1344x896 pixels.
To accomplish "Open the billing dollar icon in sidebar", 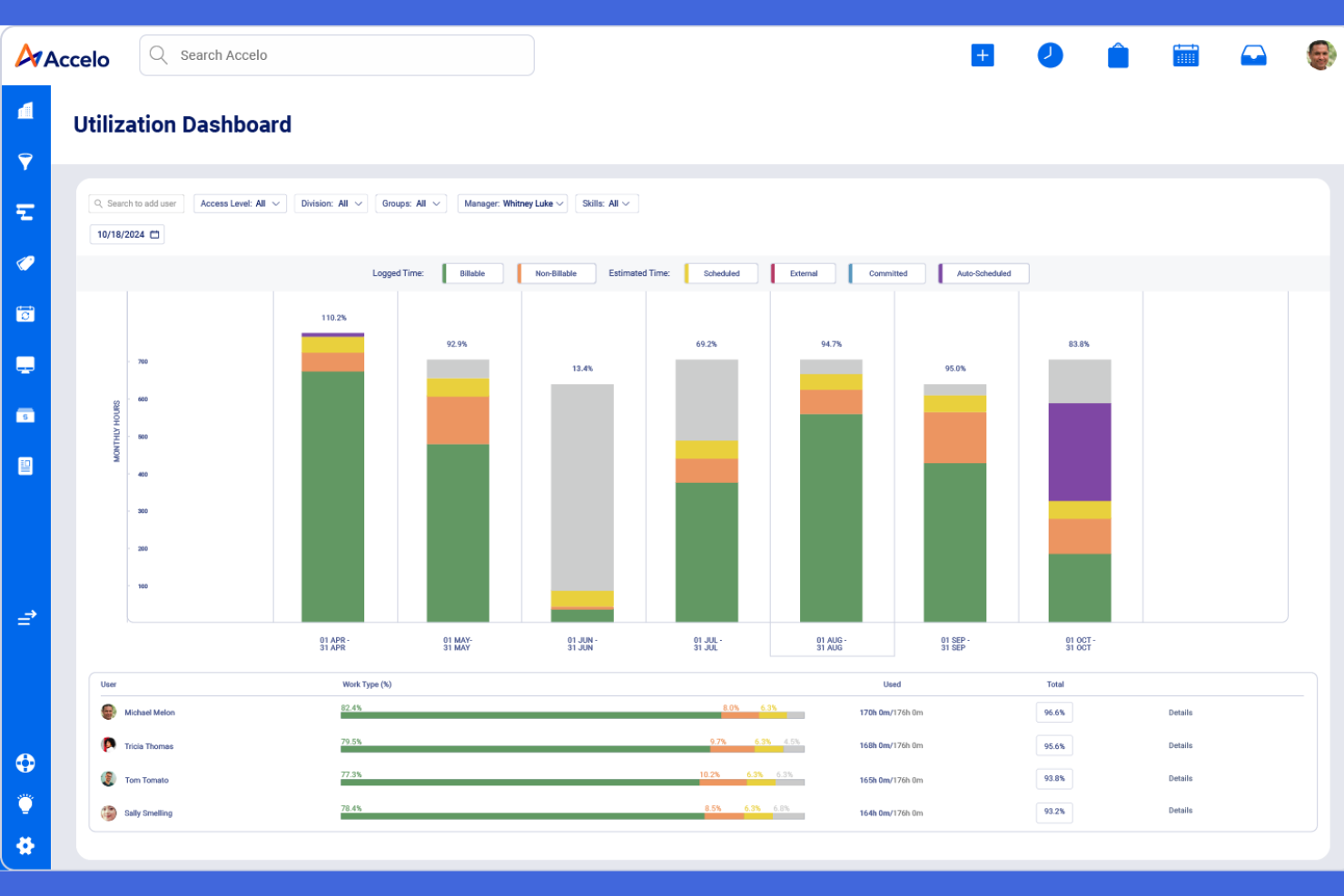I will pos(25,416).
